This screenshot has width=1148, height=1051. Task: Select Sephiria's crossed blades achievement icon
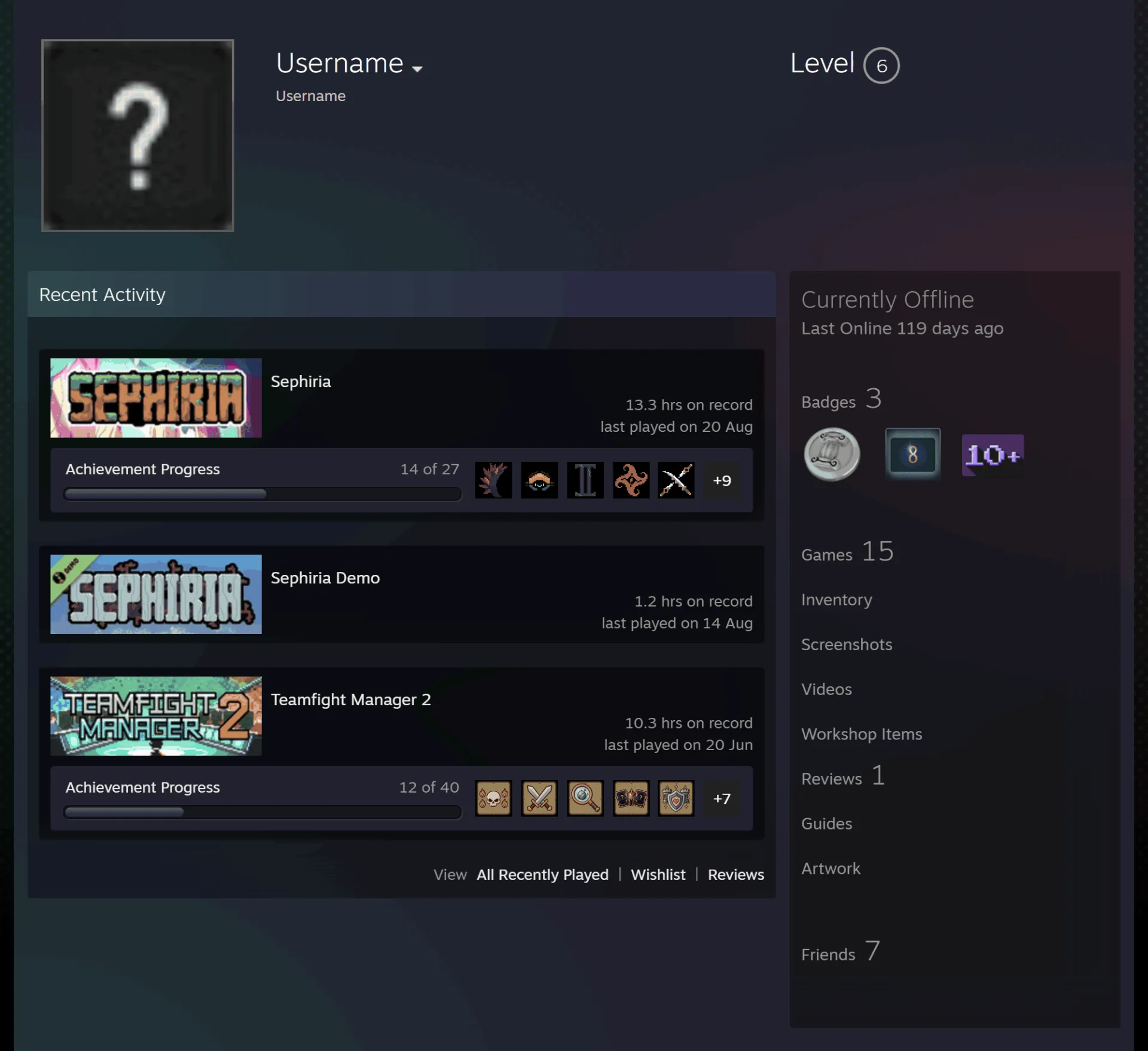[x=676, y=480]
